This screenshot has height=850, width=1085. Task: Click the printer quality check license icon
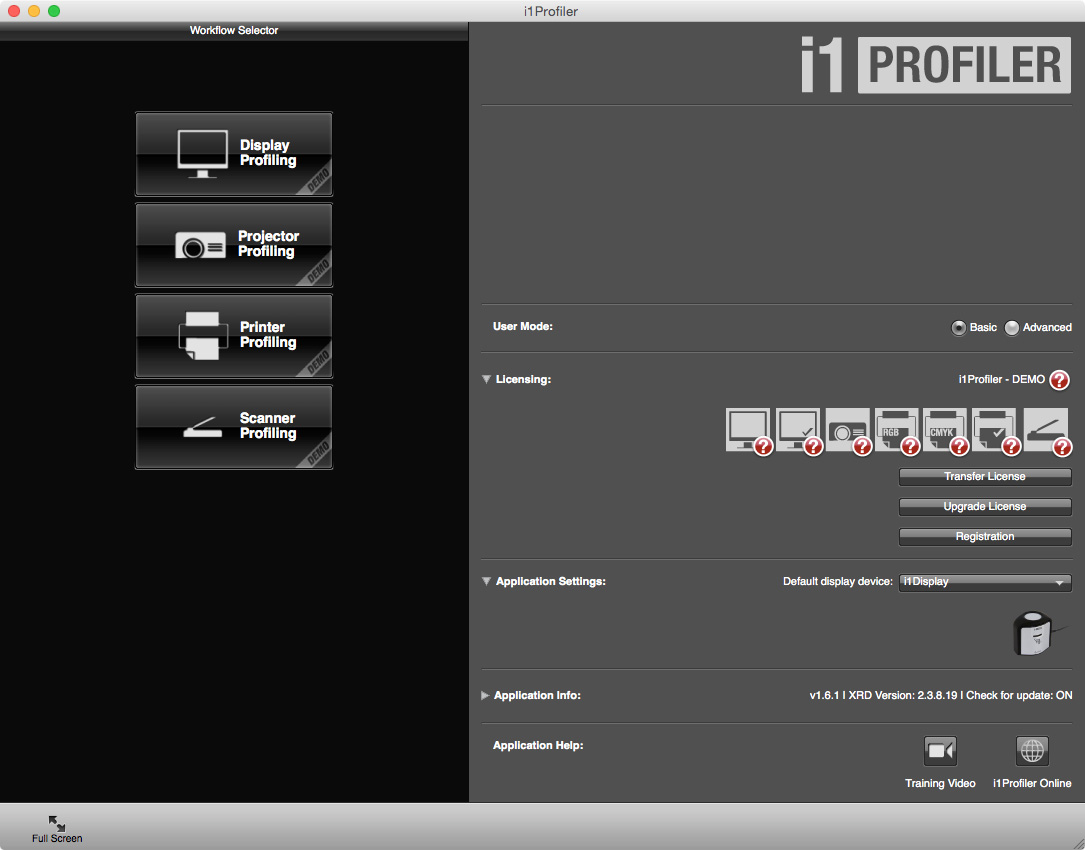(994, 430)
